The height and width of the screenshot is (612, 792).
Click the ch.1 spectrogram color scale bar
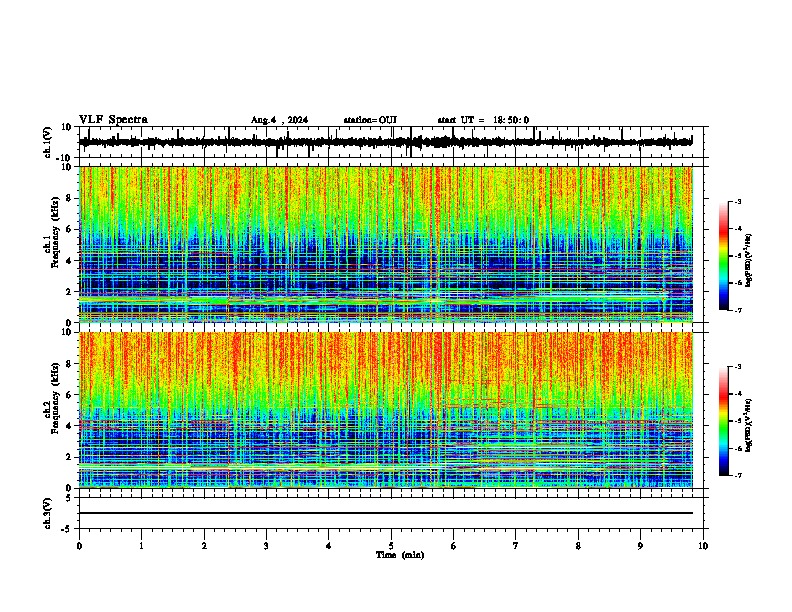coord(724,256)
